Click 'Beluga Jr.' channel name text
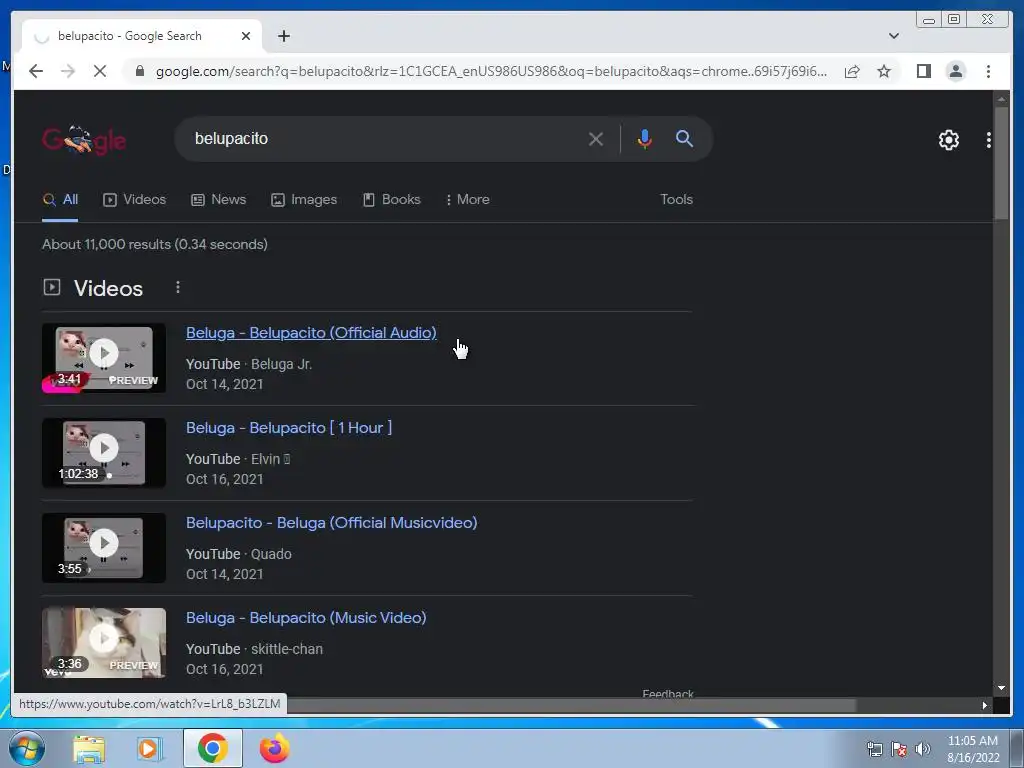This screenshot has width=1024, height=768. tap(281, 364)
